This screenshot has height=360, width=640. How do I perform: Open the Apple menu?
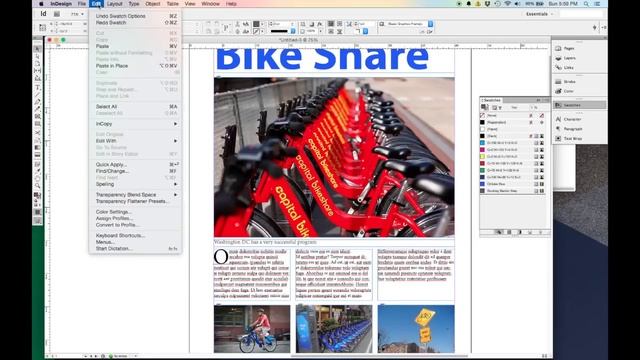pos(41,4)
